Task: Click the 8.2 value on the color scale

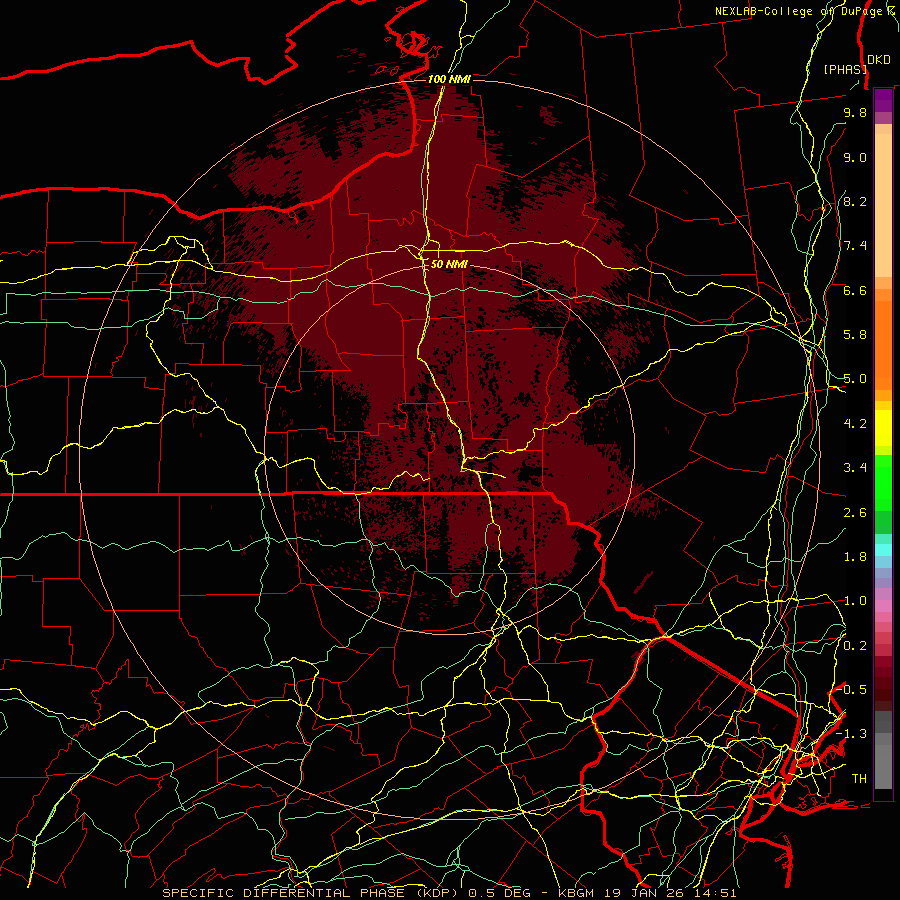Action: click(x=855, y=201)
